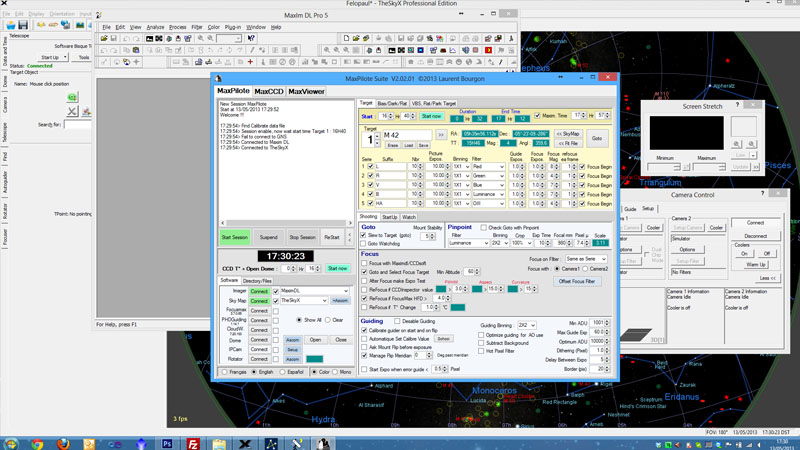Click the save icon in TheSkyX toolbar
Image resolution: width=800 pixels, height=450 pixels.
[x=23, y=25]
